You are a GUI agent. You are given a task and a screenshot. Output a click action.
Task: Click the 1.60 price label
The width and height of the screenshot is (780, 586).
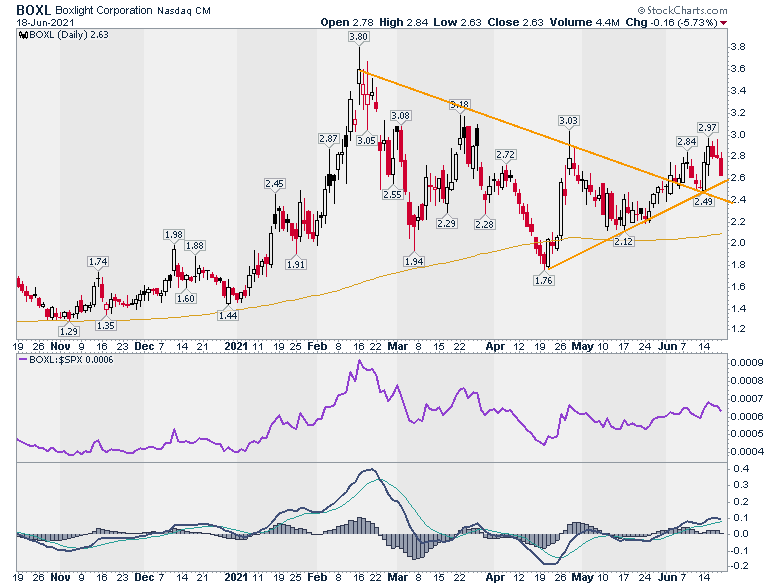coord(186,298)
